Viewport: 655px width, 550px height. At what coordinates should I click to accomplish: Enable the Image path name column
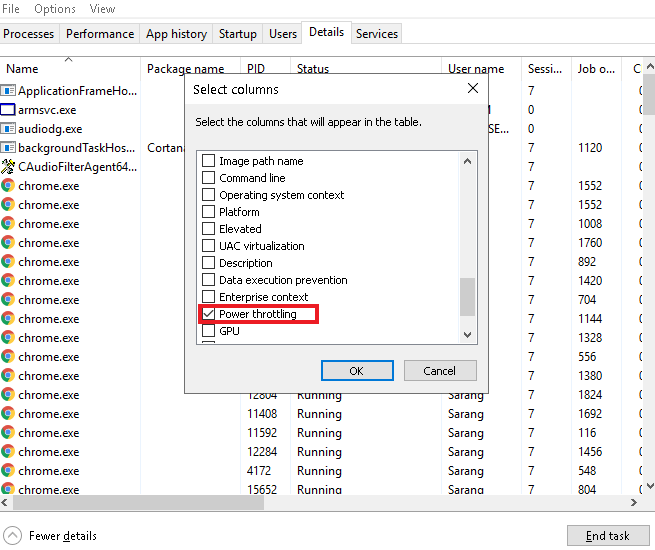pyautogui.click(x=208, y=161)
